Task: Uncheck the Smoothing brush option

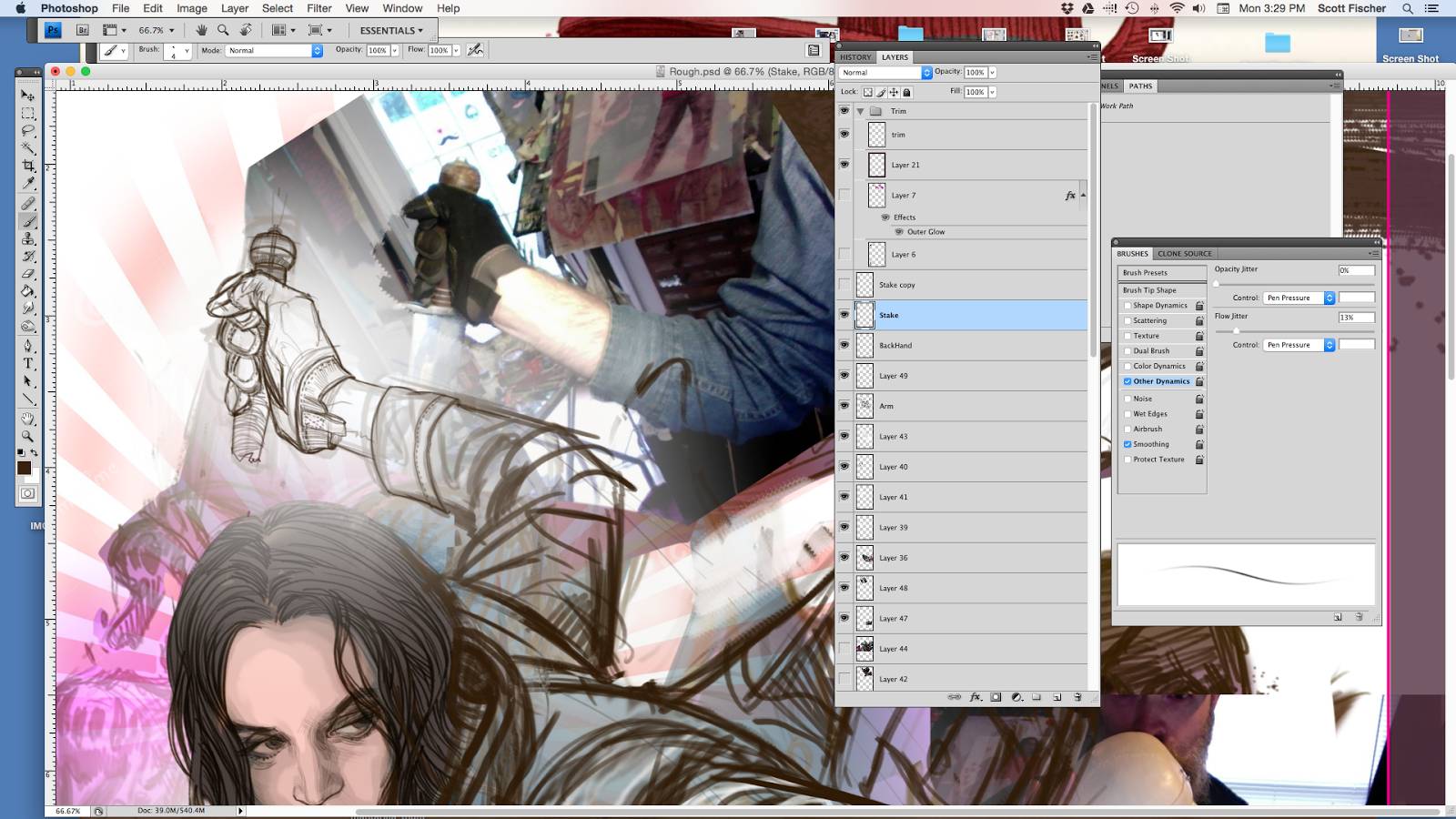Action: click(x=1127, y=444)
